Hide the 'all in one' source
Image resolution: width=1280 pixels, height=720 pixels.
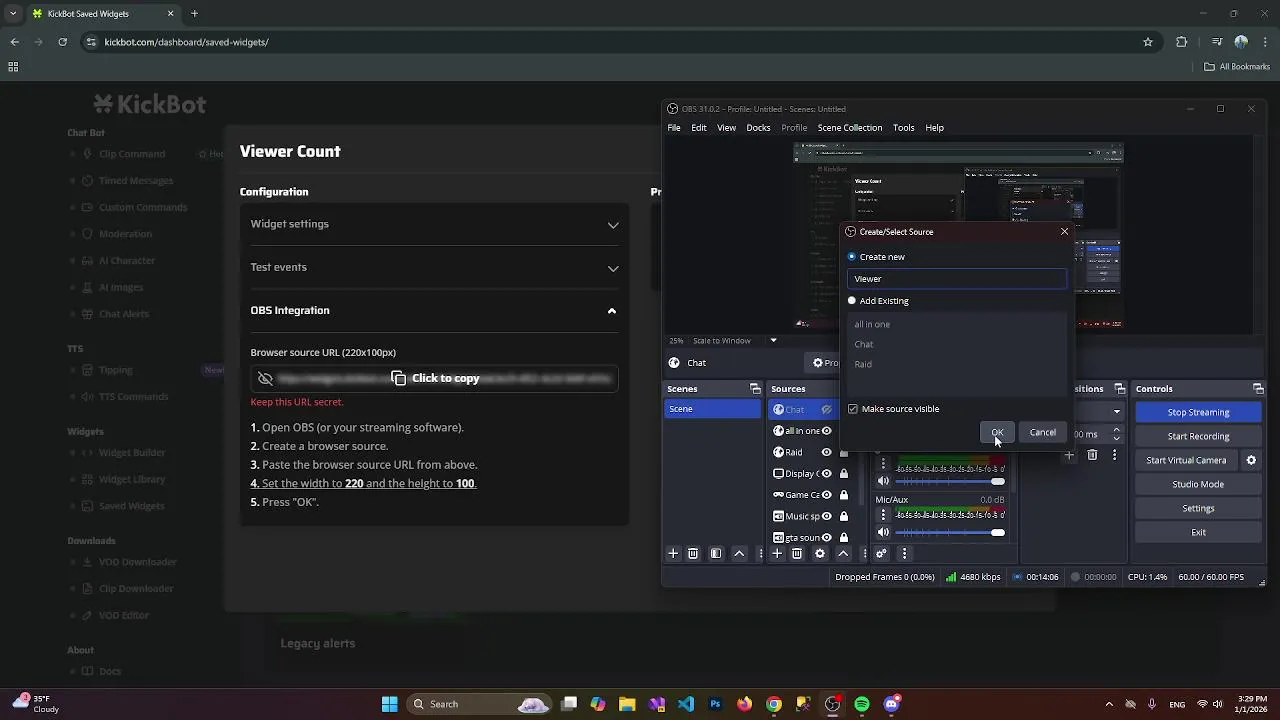click(827, 431)
